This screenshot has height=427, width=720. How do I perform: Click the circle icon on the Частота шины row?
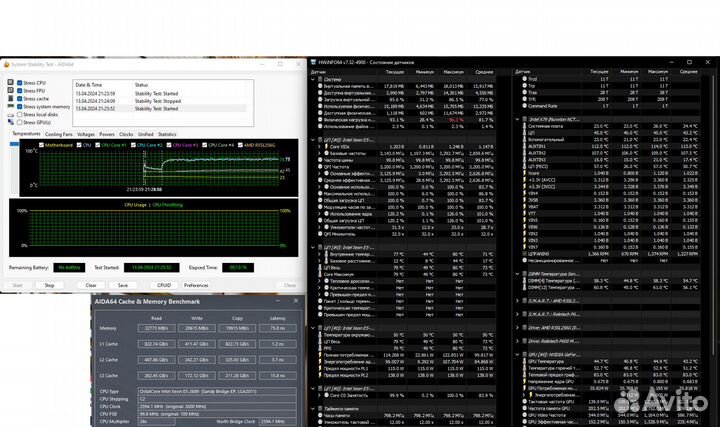321,160
